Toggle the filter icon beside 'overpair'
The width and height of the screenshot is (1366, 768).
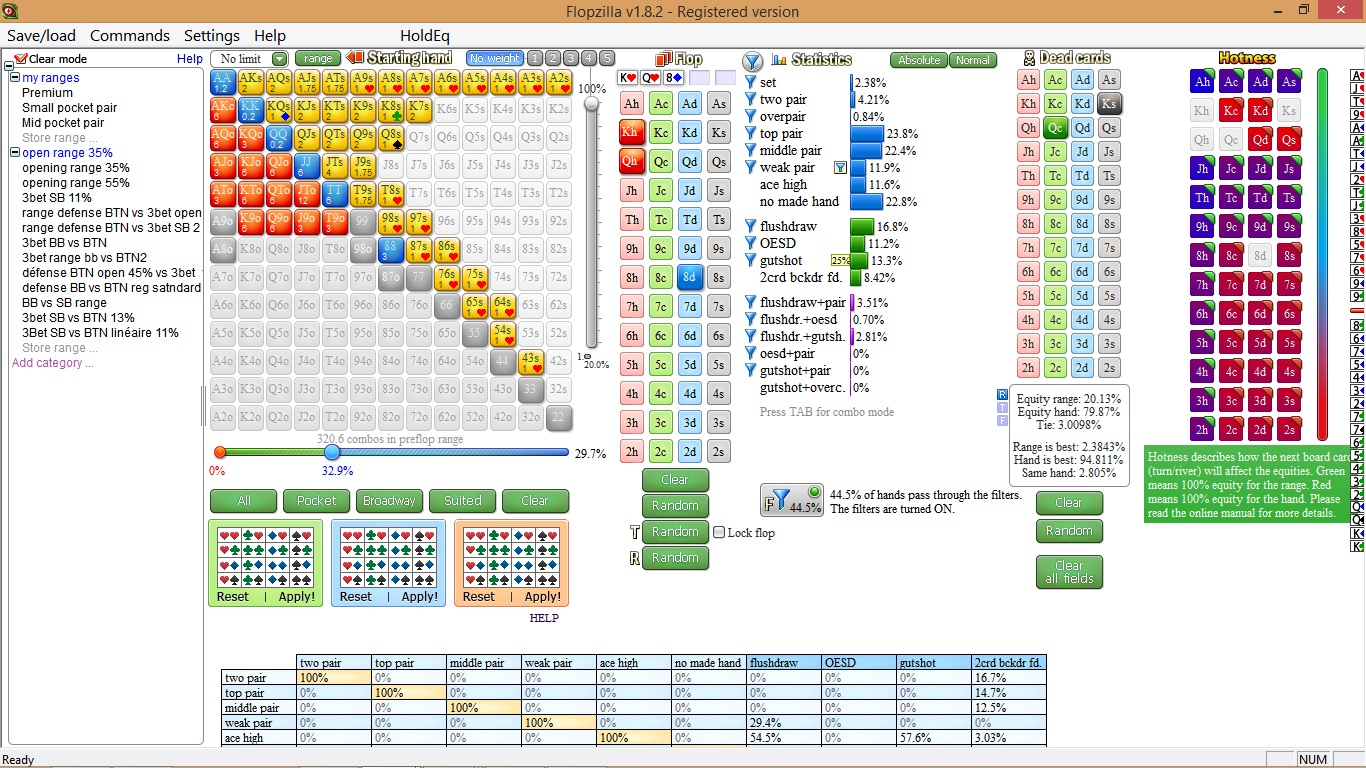click(x=751, y=117)
